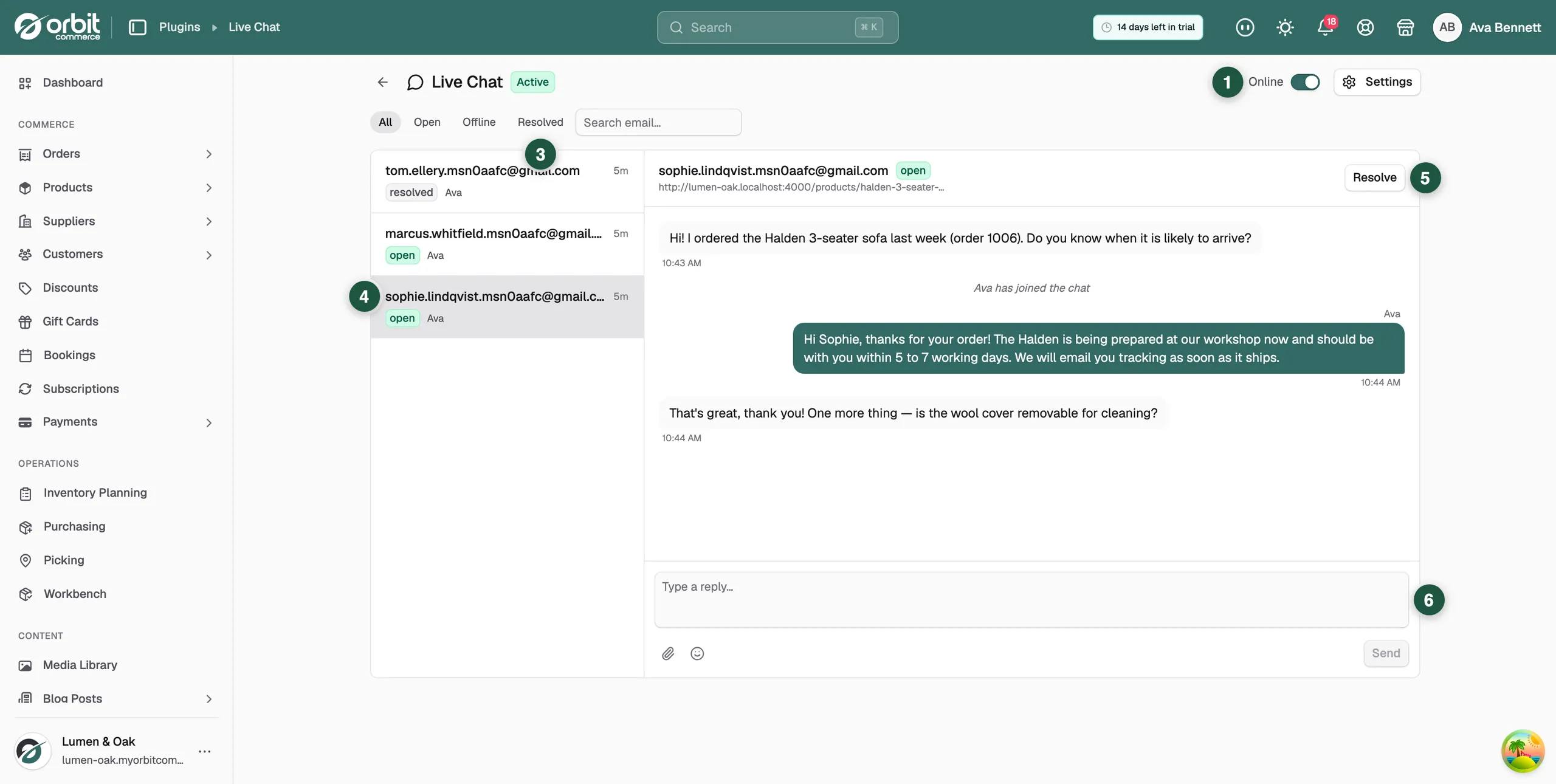The height and width of the screenshot is (784, 1556).
Task: Click the AB user avatar
Action: click(1447, 27)
